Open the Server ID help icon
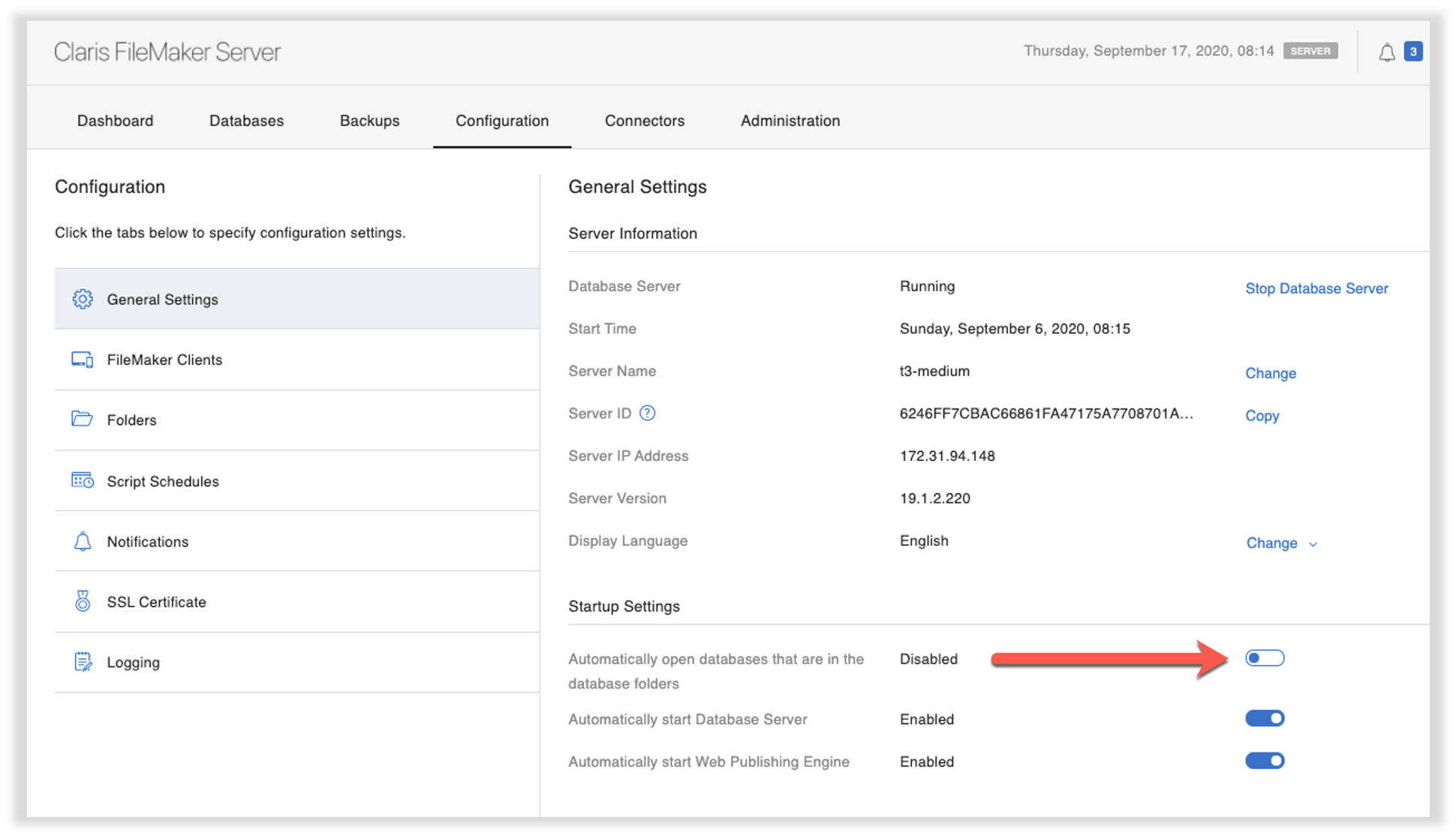 click(648, 412)
